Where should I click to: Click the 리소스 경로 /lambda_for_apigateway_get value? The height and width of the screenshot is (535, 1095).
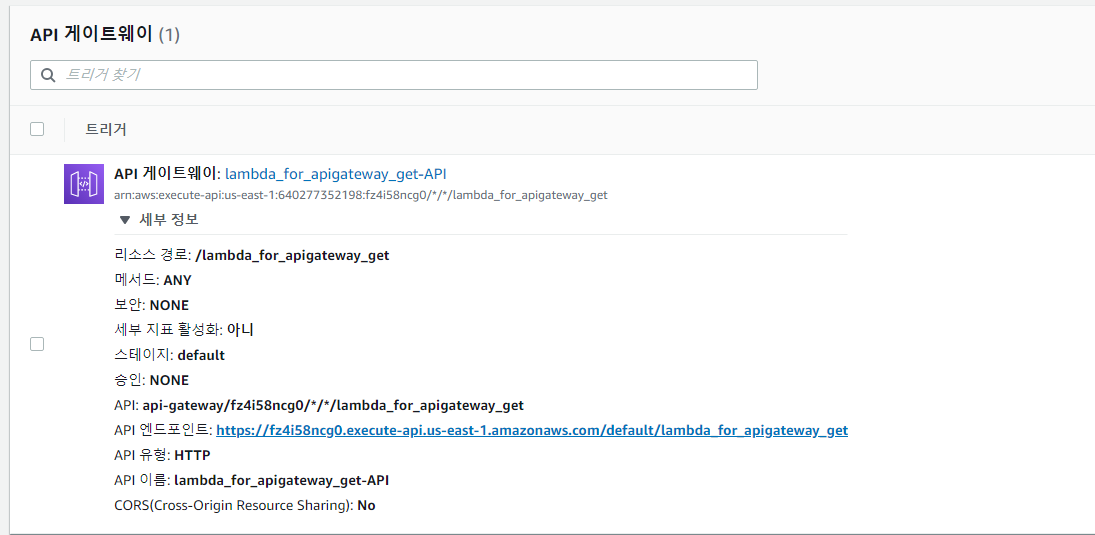[x=293, y=256]
